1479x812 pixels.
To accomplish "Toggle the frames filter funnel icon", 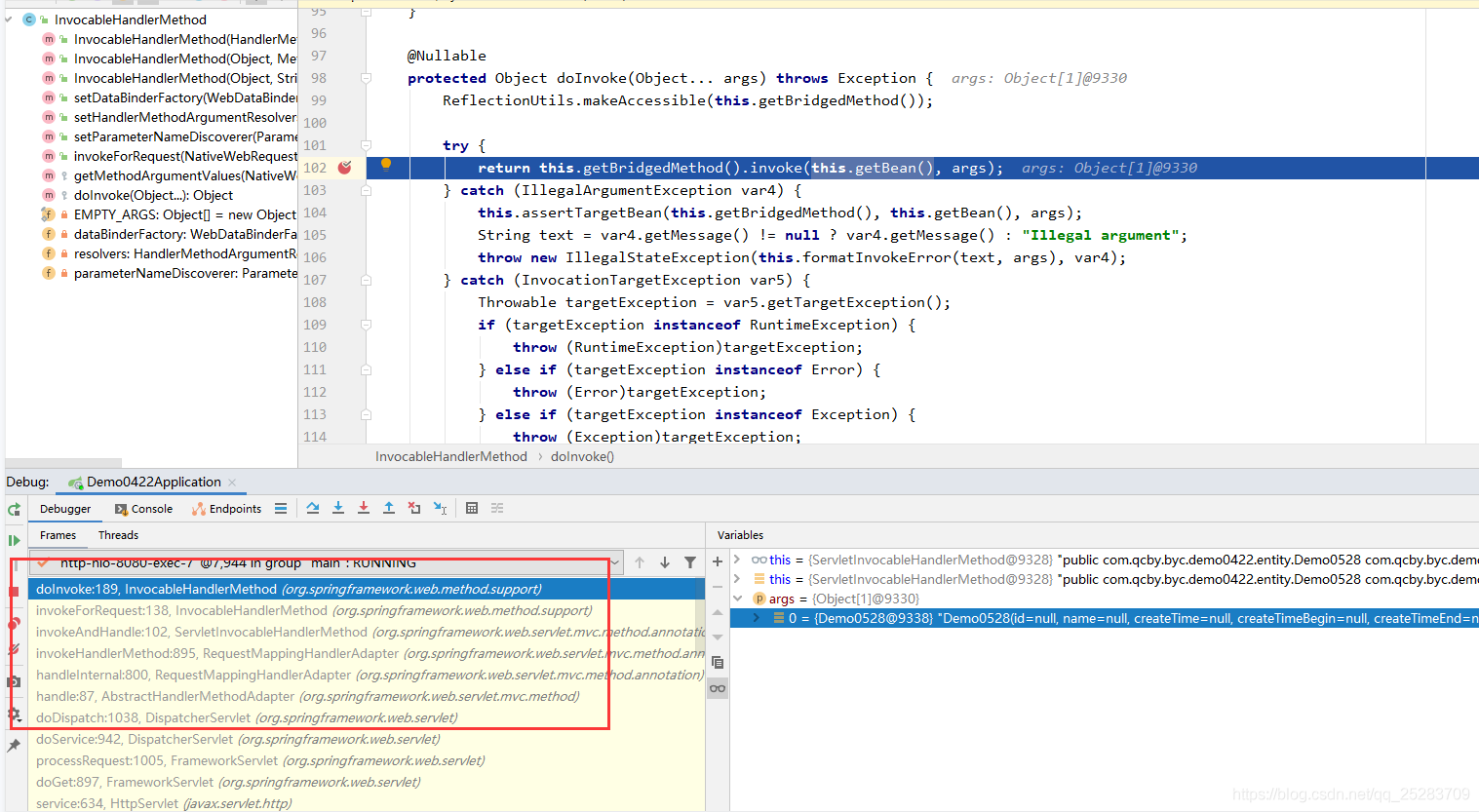I will [x=690, y=562].
